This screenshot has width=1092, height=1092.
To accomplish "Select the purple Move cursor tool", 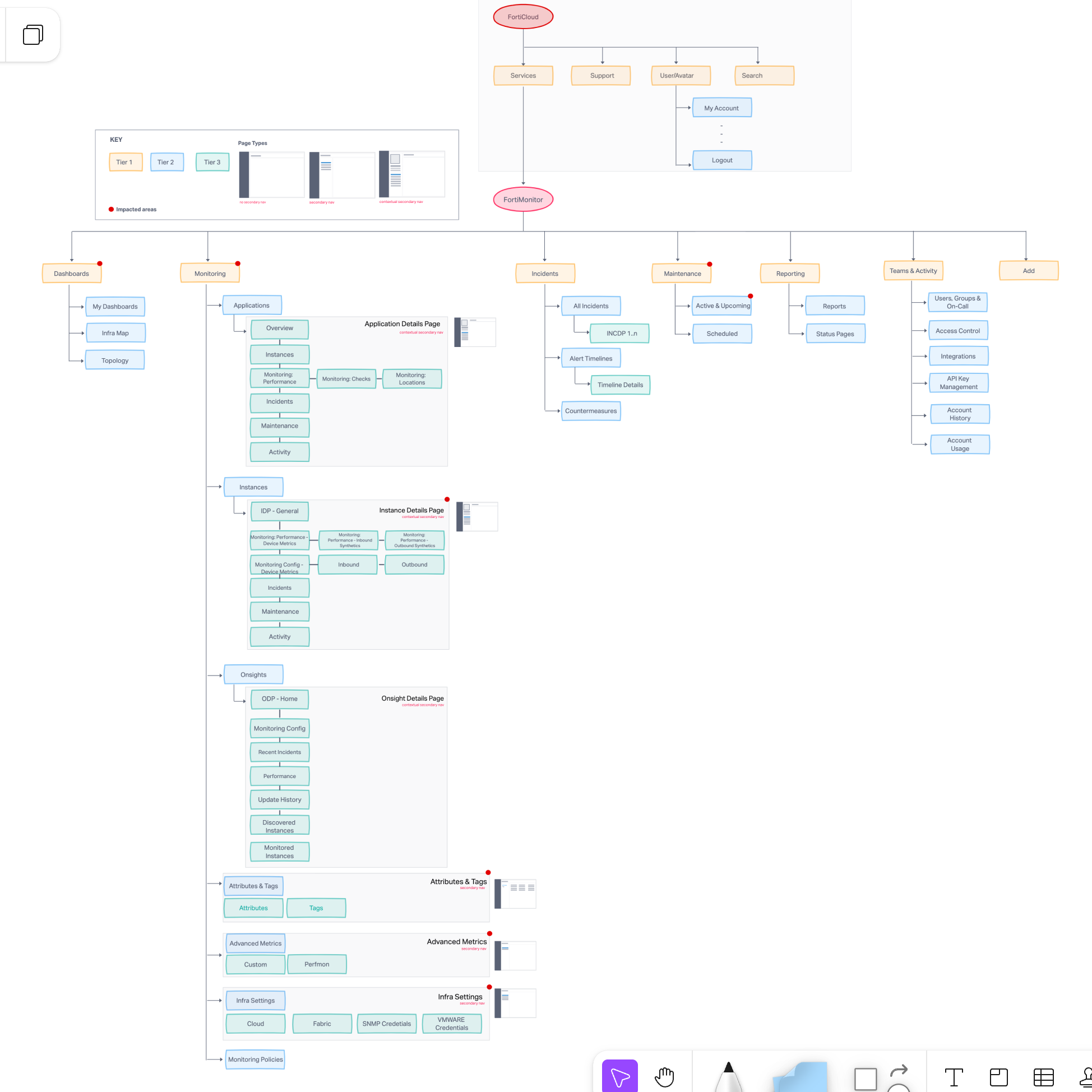I will [619, 1076].
